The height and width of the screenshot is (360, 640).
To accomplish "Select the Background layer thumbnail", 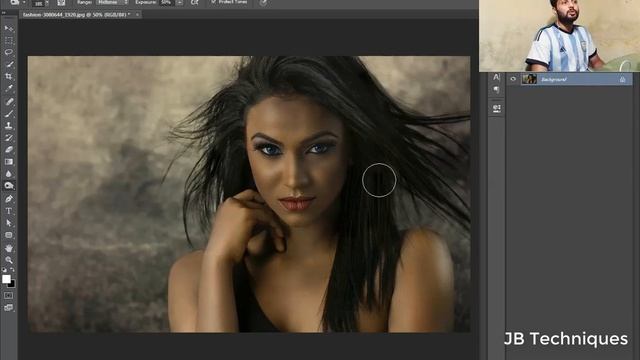I will (529, 79).
